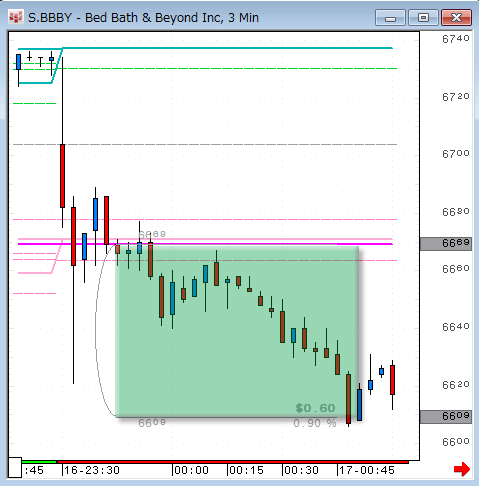Click the 6740 price axis label
This screenshot has width=479, height=486.
(x=456, y=39)
